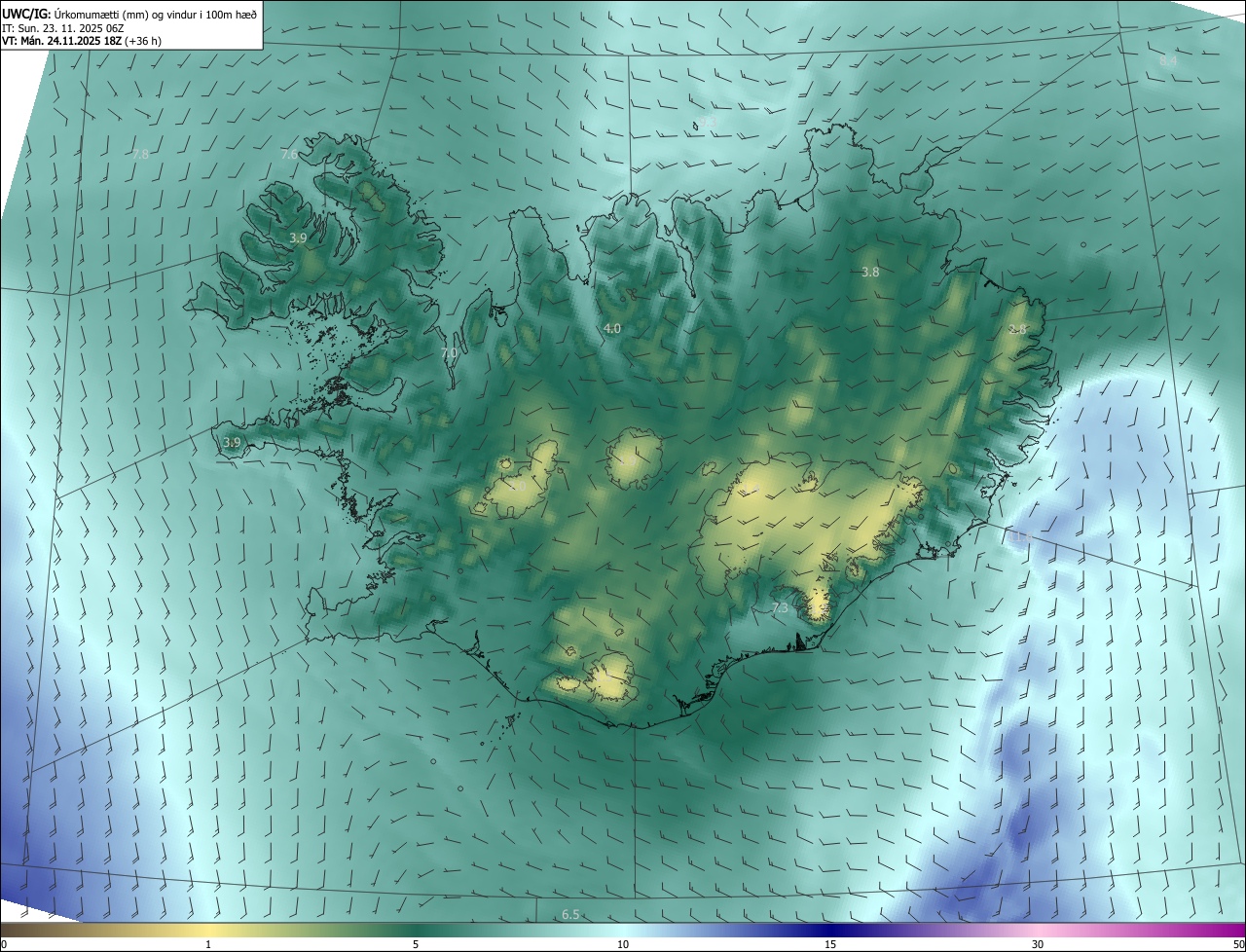Click the faint 9.3 label off the north coast
This screenshot has width=1246, height=952.
pos(707,122)
